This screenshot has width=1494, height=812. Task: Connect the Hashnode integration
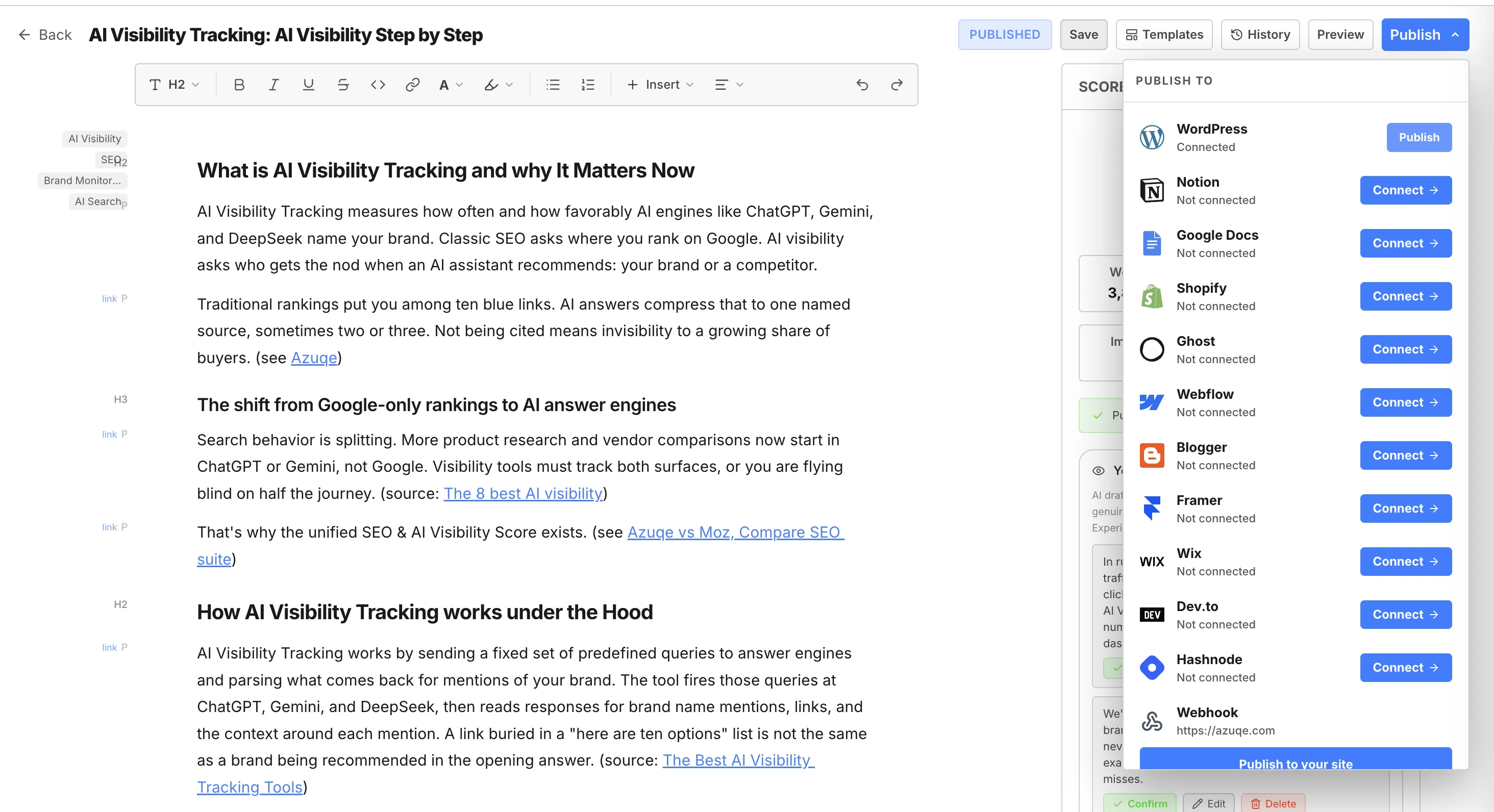(1405, 668)
